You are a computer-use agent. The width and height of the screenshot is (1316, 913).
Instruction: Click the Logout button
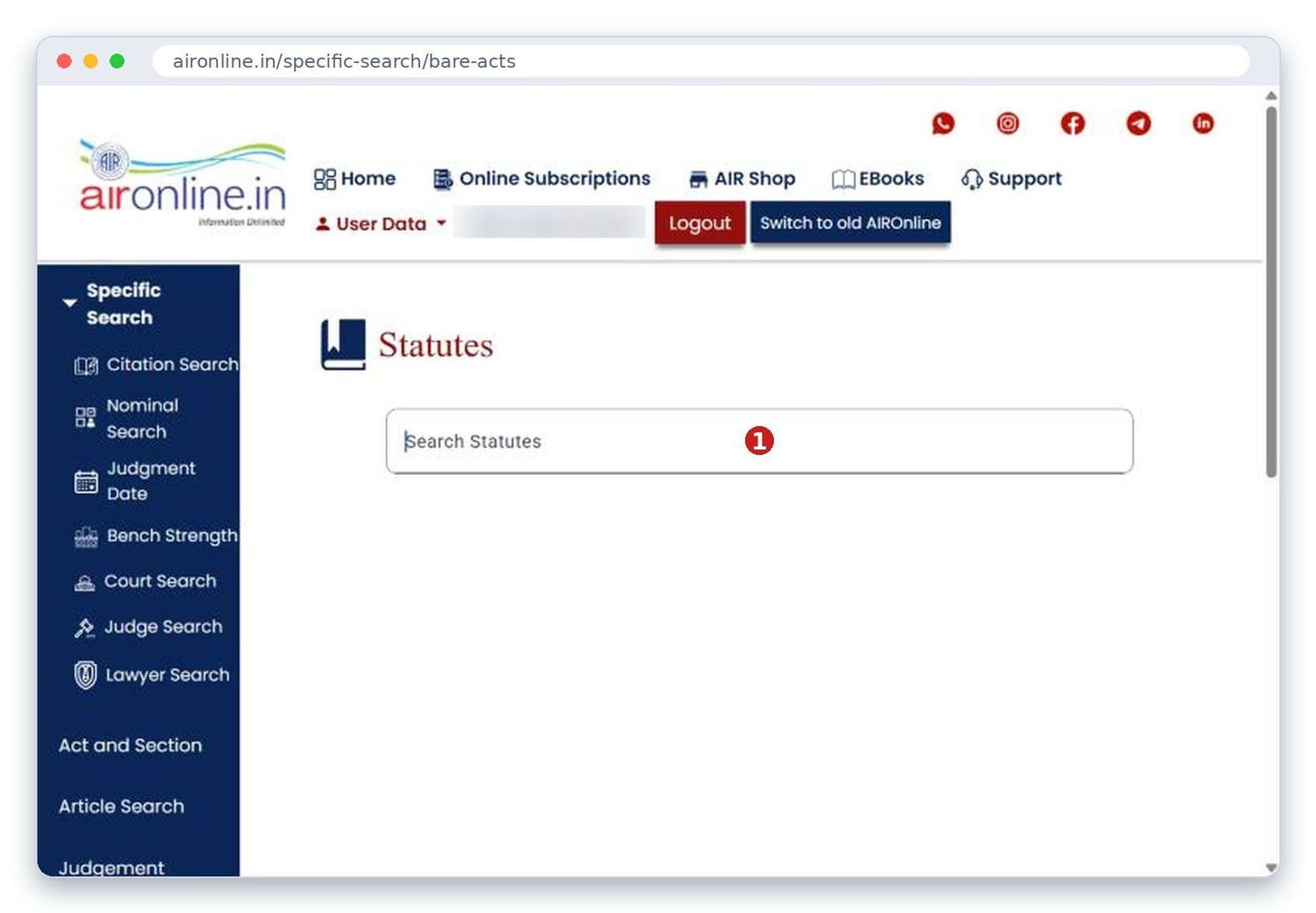(700, 223)
